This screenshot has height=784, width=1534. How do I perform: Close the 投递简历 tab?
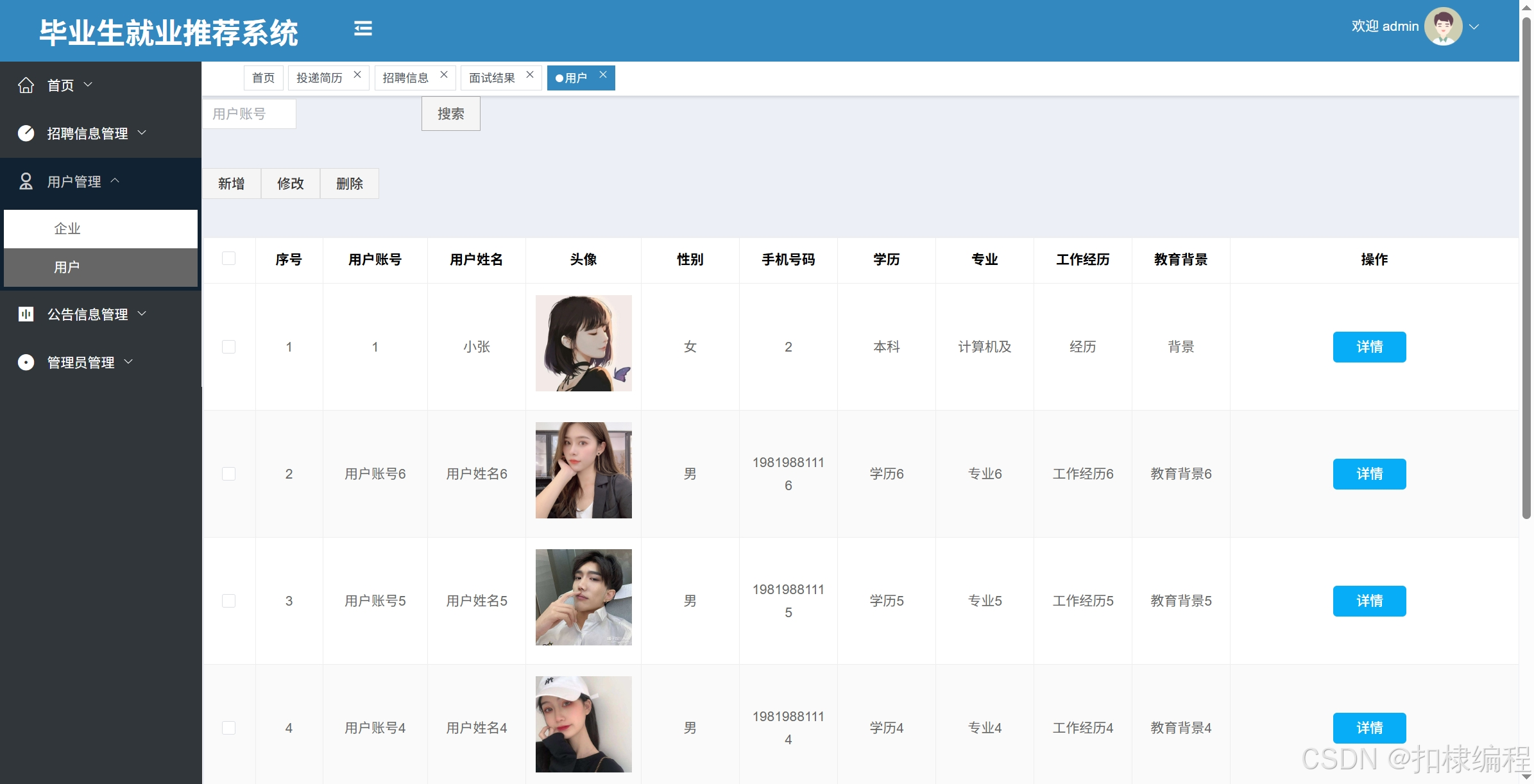pyautogui.click(x=357, y=74)
